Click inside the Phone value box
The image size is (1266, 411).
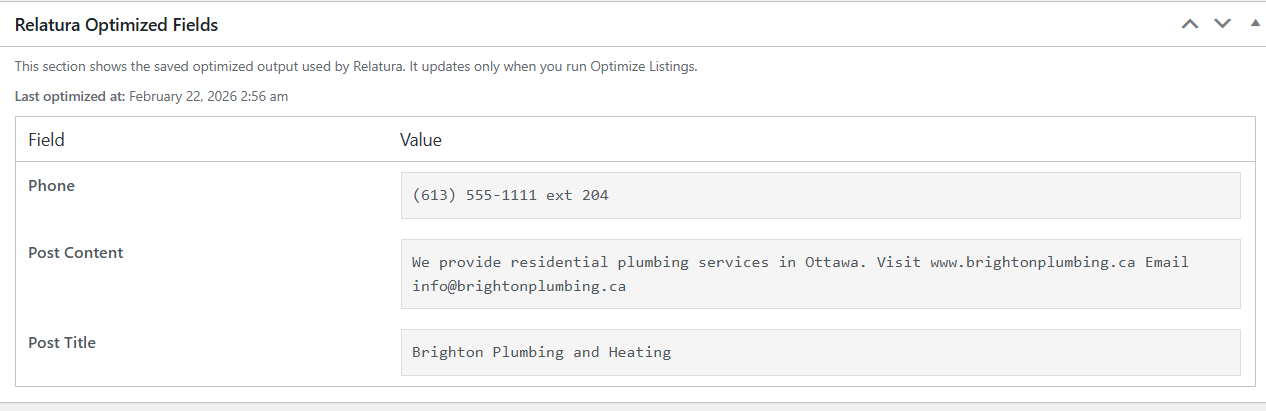pyautogui.click(x=820, y=195)
